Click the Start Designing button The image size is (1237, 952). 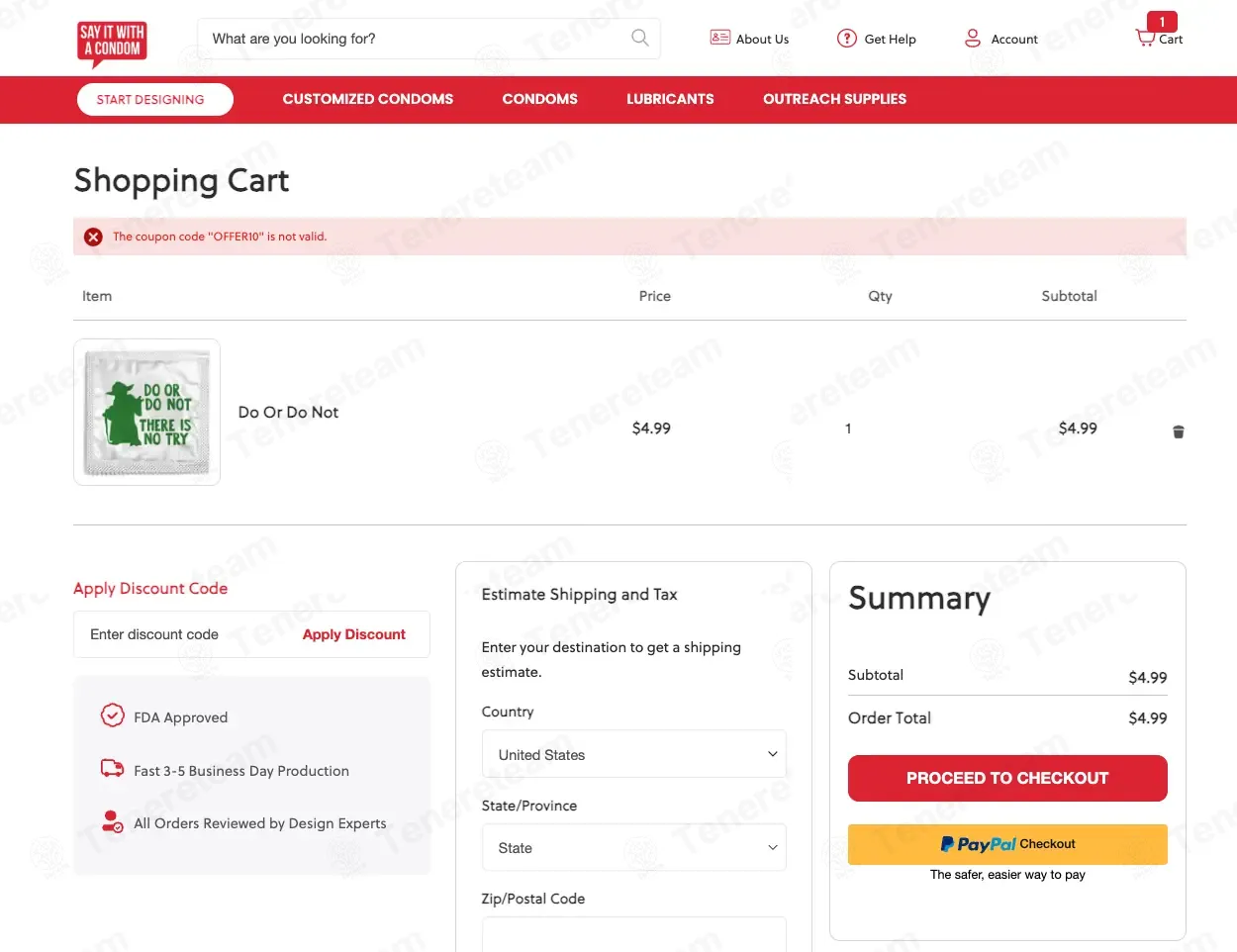(x=155, y=99)
